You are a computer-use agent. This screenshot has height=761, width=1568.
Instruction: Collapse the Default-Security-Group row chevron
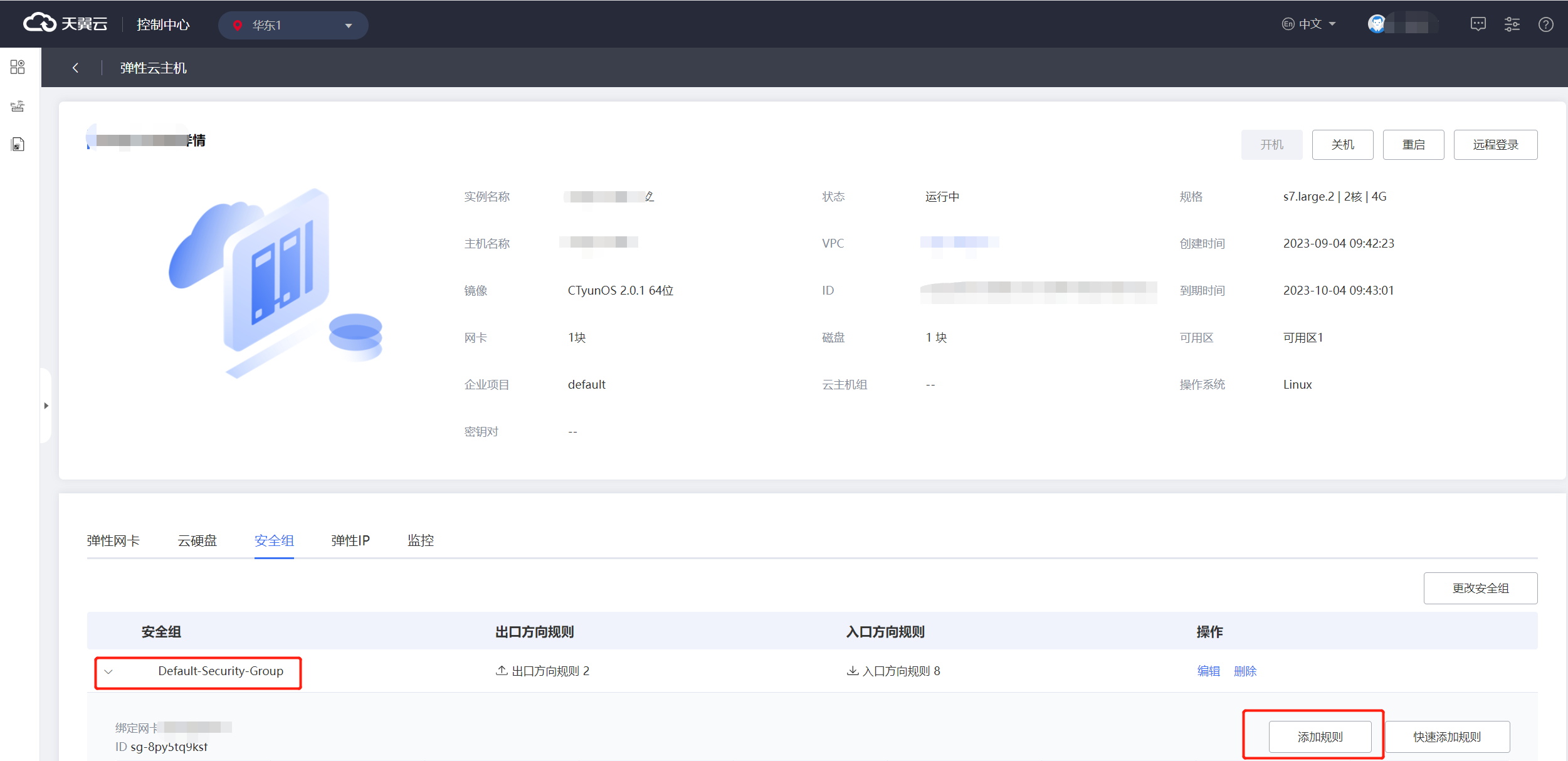[x=108, y=671]
